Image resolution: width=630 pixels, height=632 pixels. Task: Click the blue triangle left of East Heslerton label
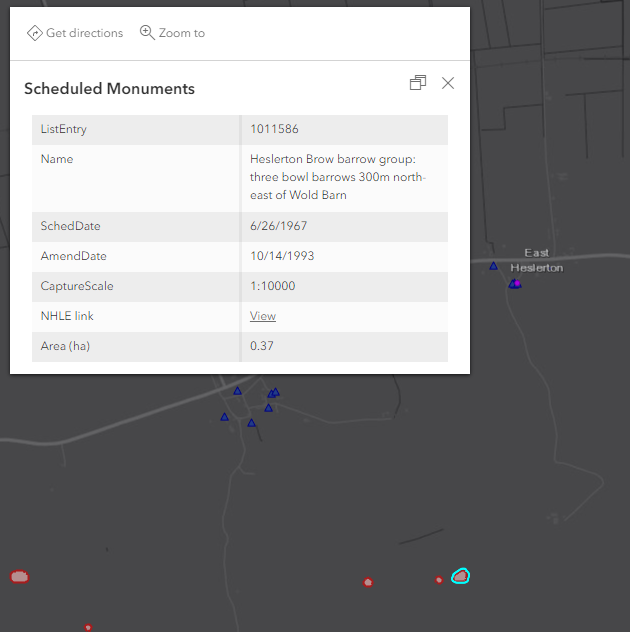tap(493, 266)
